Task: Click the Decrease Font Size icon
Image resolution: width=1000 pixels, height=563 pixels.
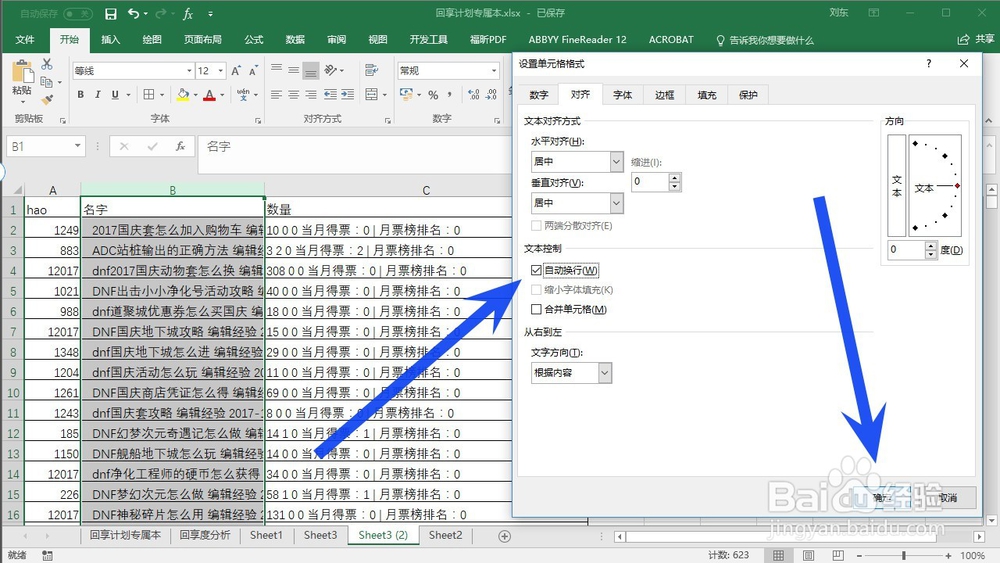Action: [253, 71]
